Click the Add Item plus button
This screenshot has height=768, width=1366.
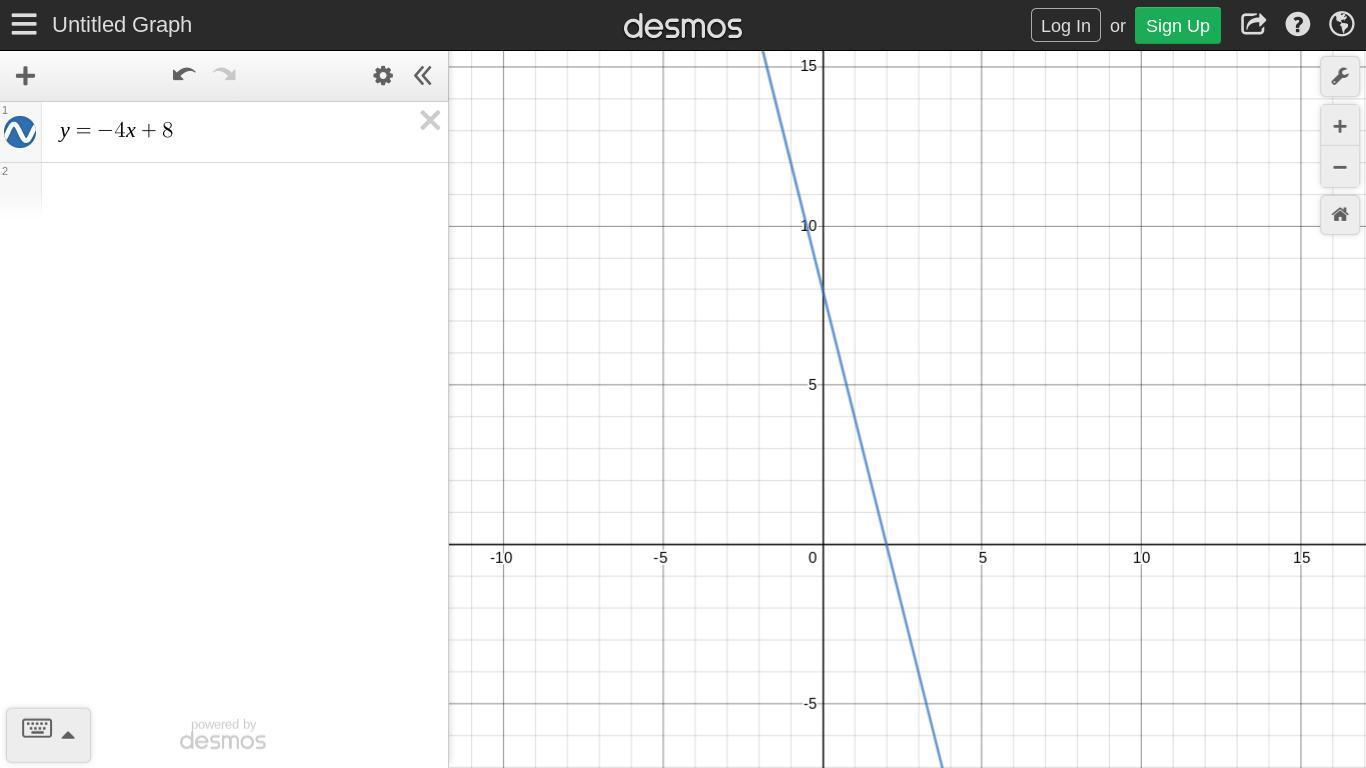click(25, 75)
